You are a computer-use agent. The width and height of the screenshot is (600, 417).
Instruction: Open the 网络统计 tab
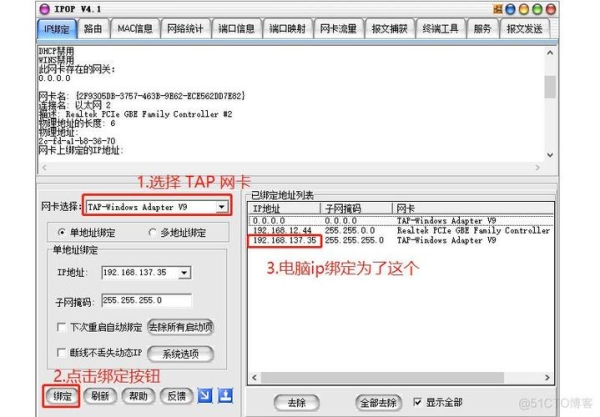185,29
